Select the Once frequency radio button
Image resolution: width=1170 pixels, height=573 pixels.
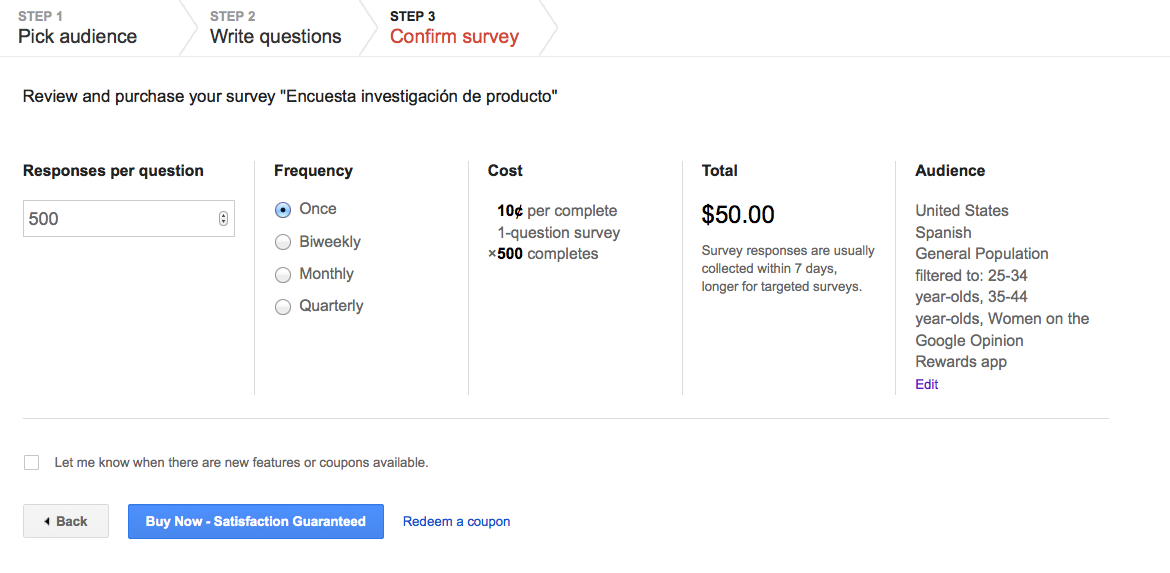283,210
